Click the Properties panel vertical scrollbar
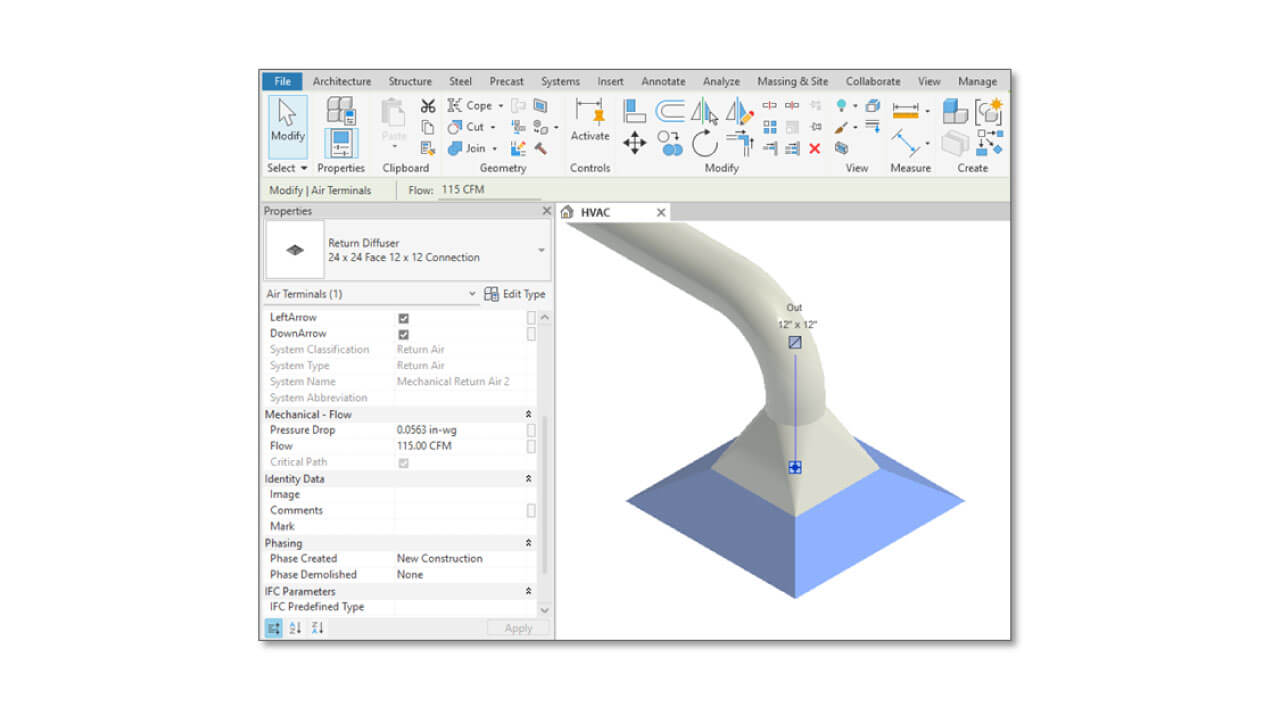The image size is (1280, 720). coord(545,494)
